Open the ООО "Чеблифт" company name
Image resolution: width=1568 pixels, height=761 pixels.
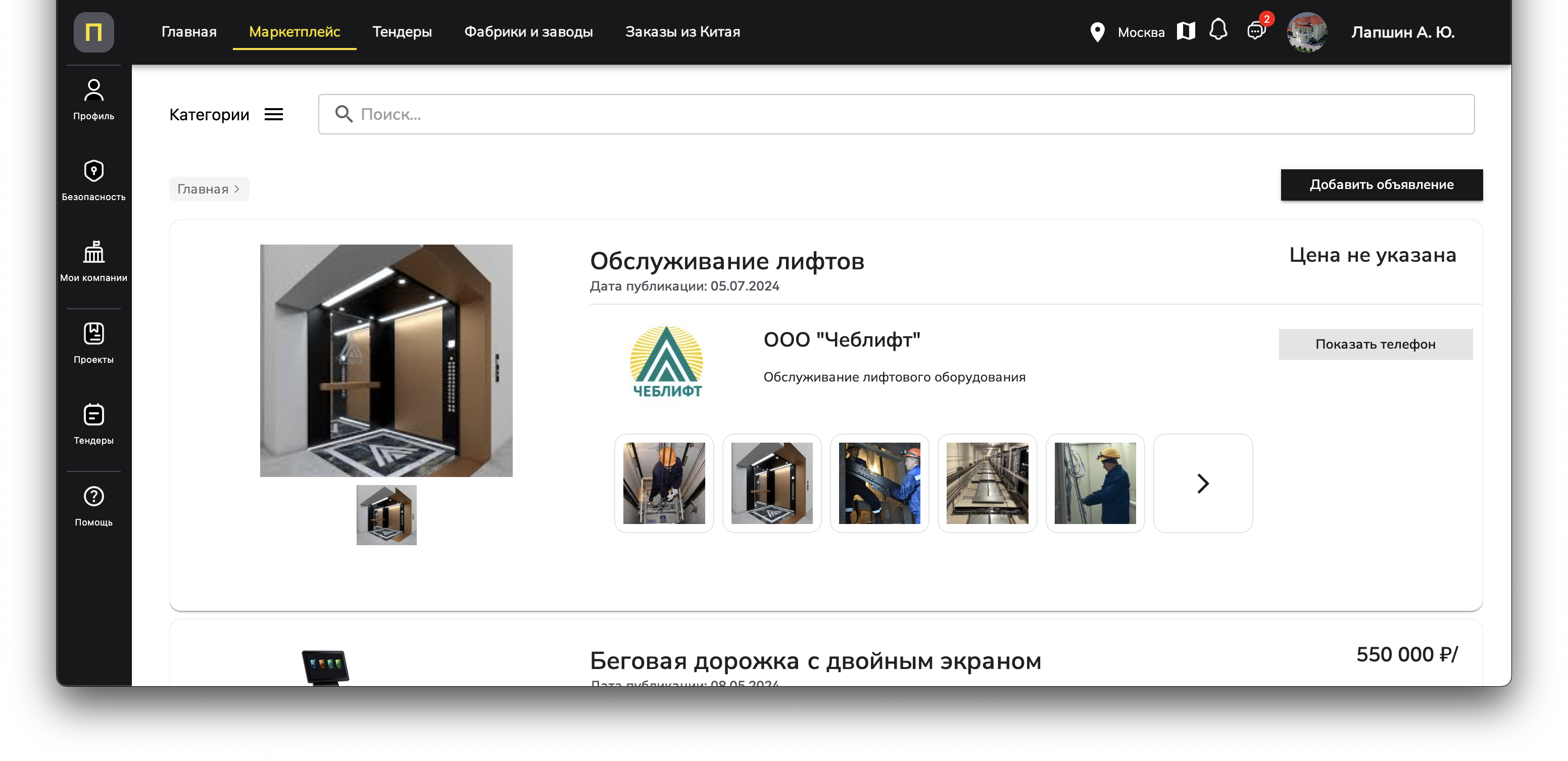(842, 339)
